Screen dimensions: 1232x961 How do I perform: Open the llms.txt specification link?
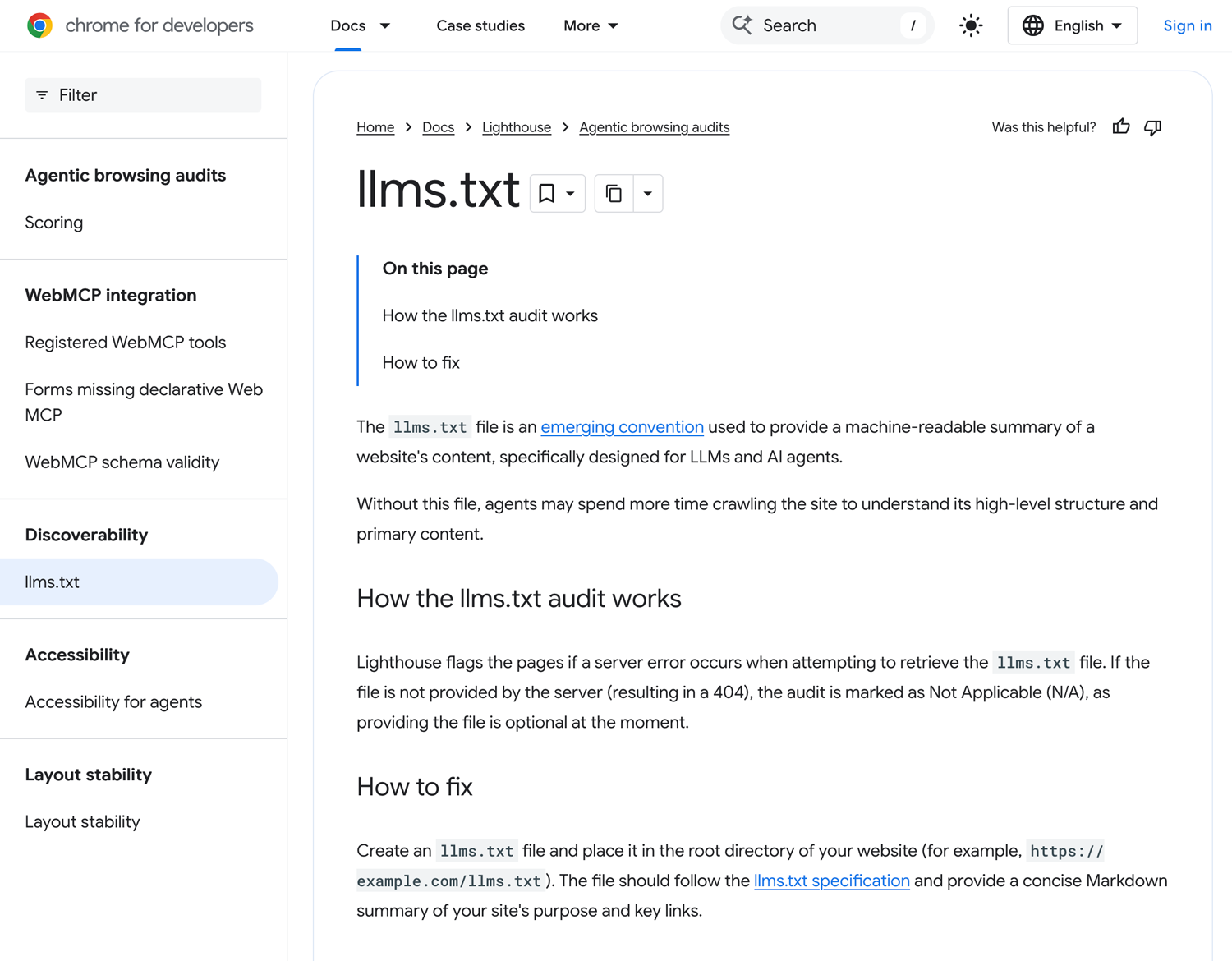pyautogui.click(x=831, y=881)
